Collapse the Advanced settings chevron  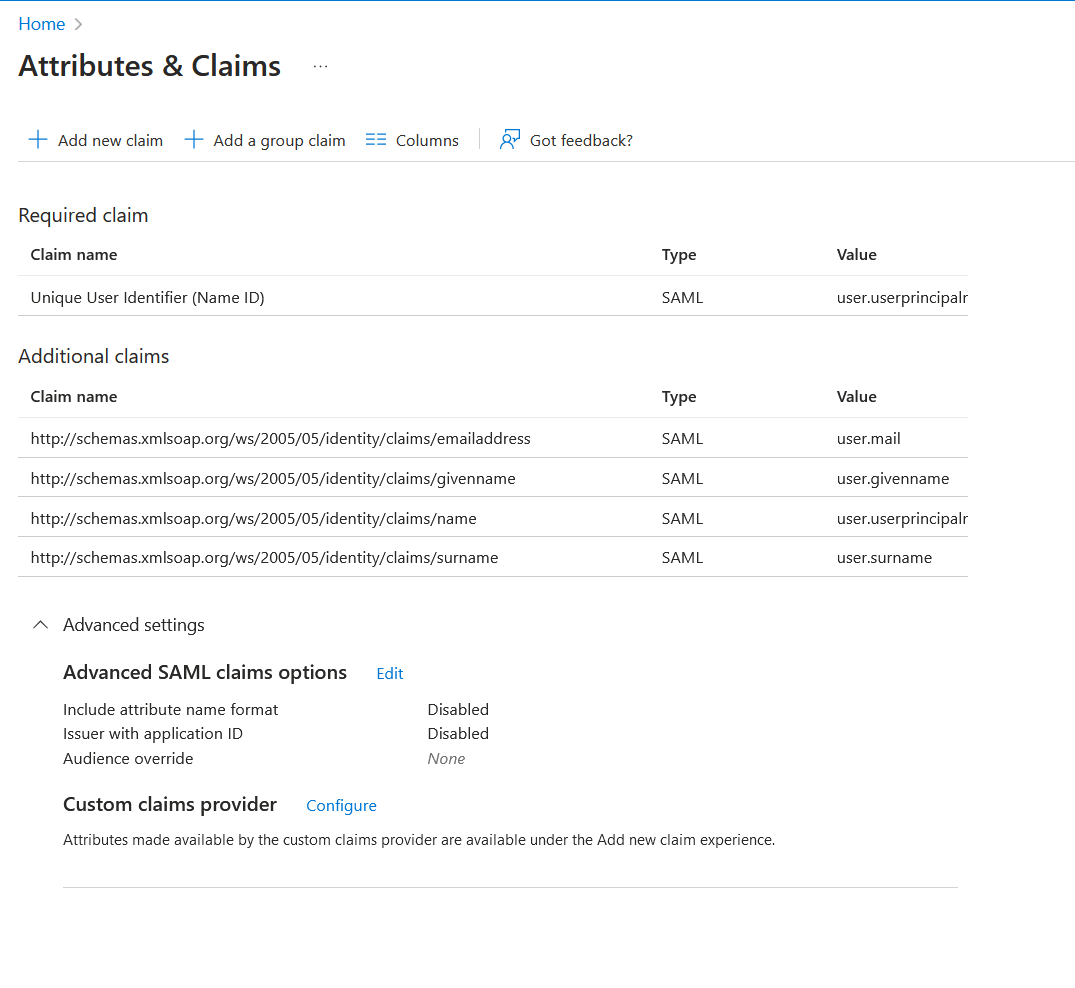[40, 625]
